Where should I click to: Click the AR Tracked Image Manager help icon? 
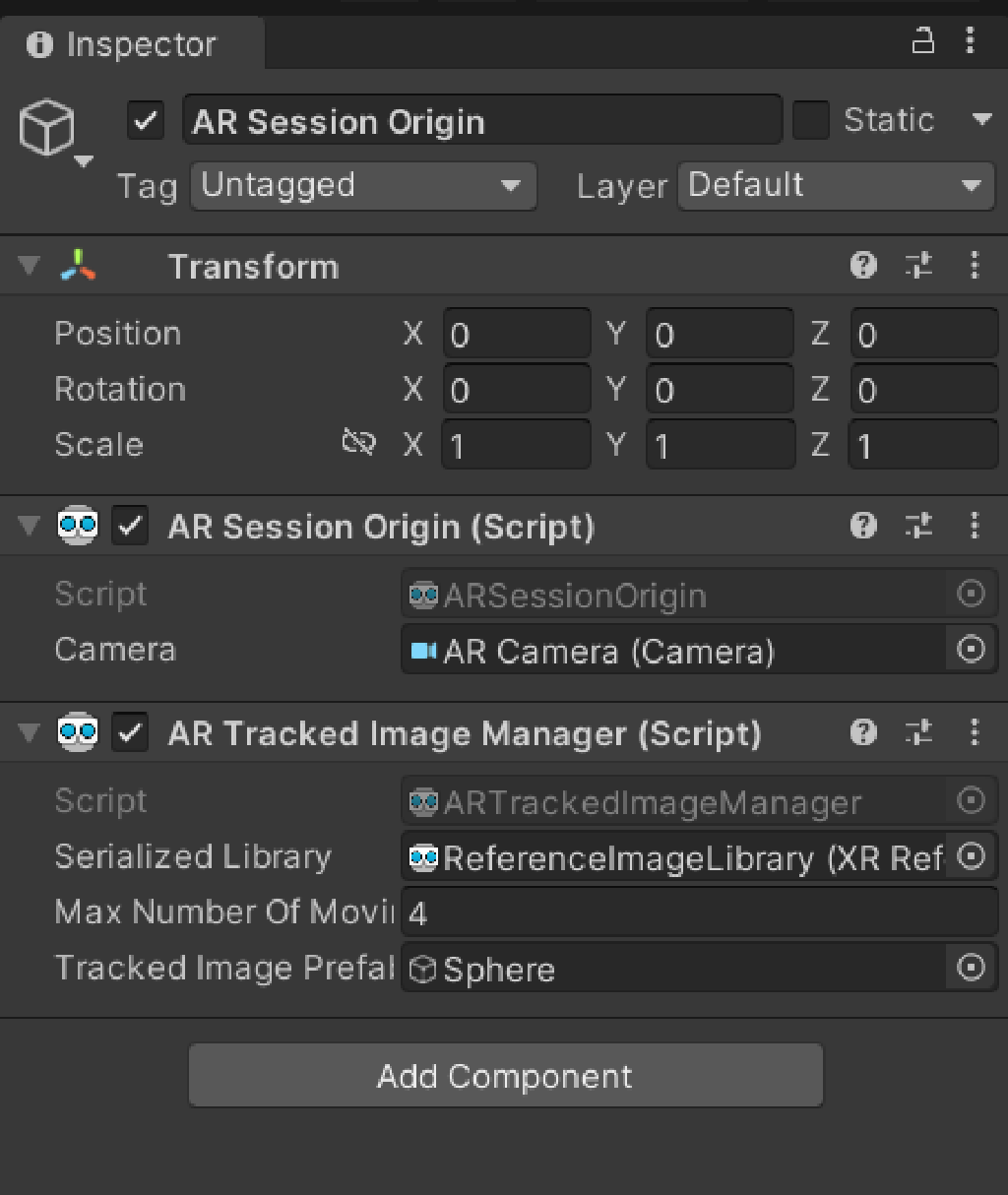click(x=863, y=732)
